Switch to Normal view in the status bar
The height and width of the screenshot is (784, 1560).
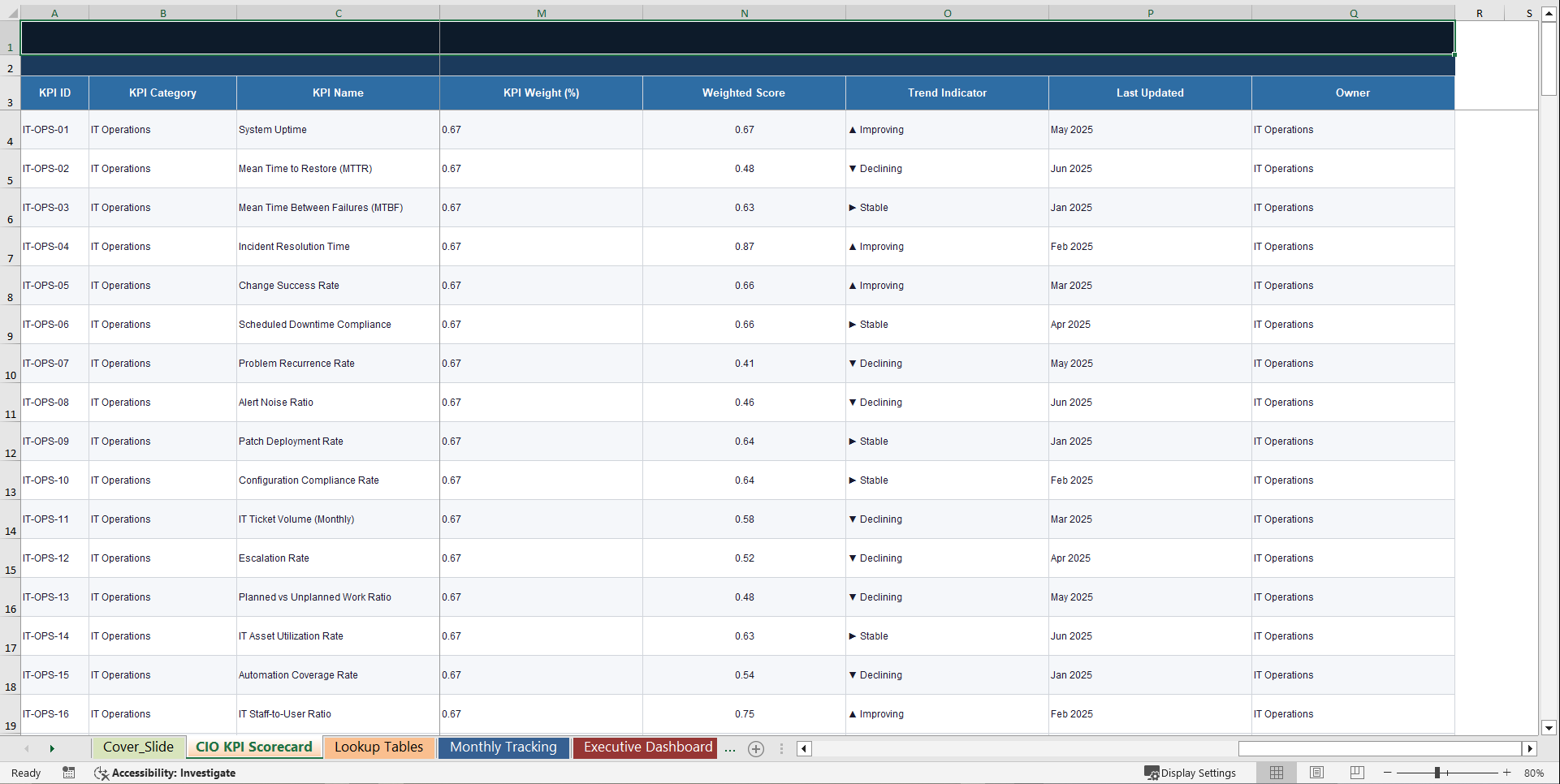[1276, 773]
